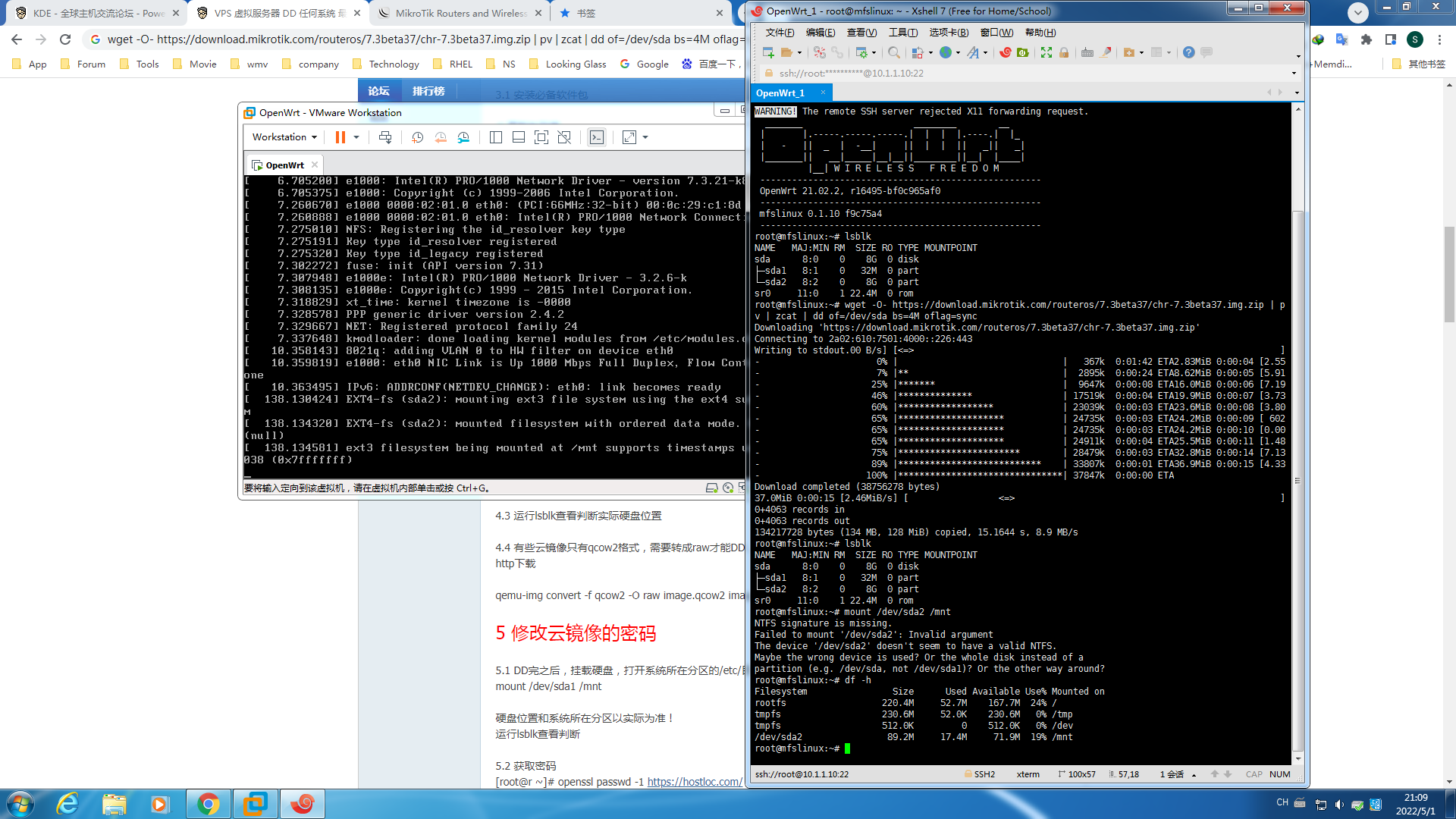The image size is (1456, 819).
Task: Click the Xshell new session icon
Action: [x=768, y=52]
